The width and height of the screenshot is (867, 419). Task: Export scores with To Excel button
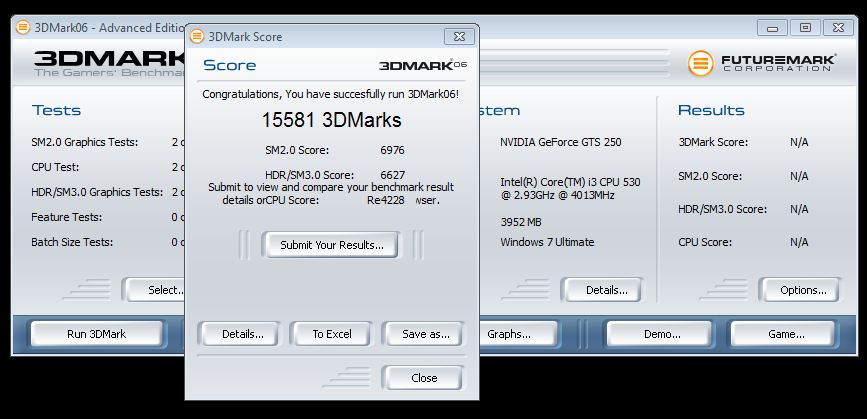[332, 334]
